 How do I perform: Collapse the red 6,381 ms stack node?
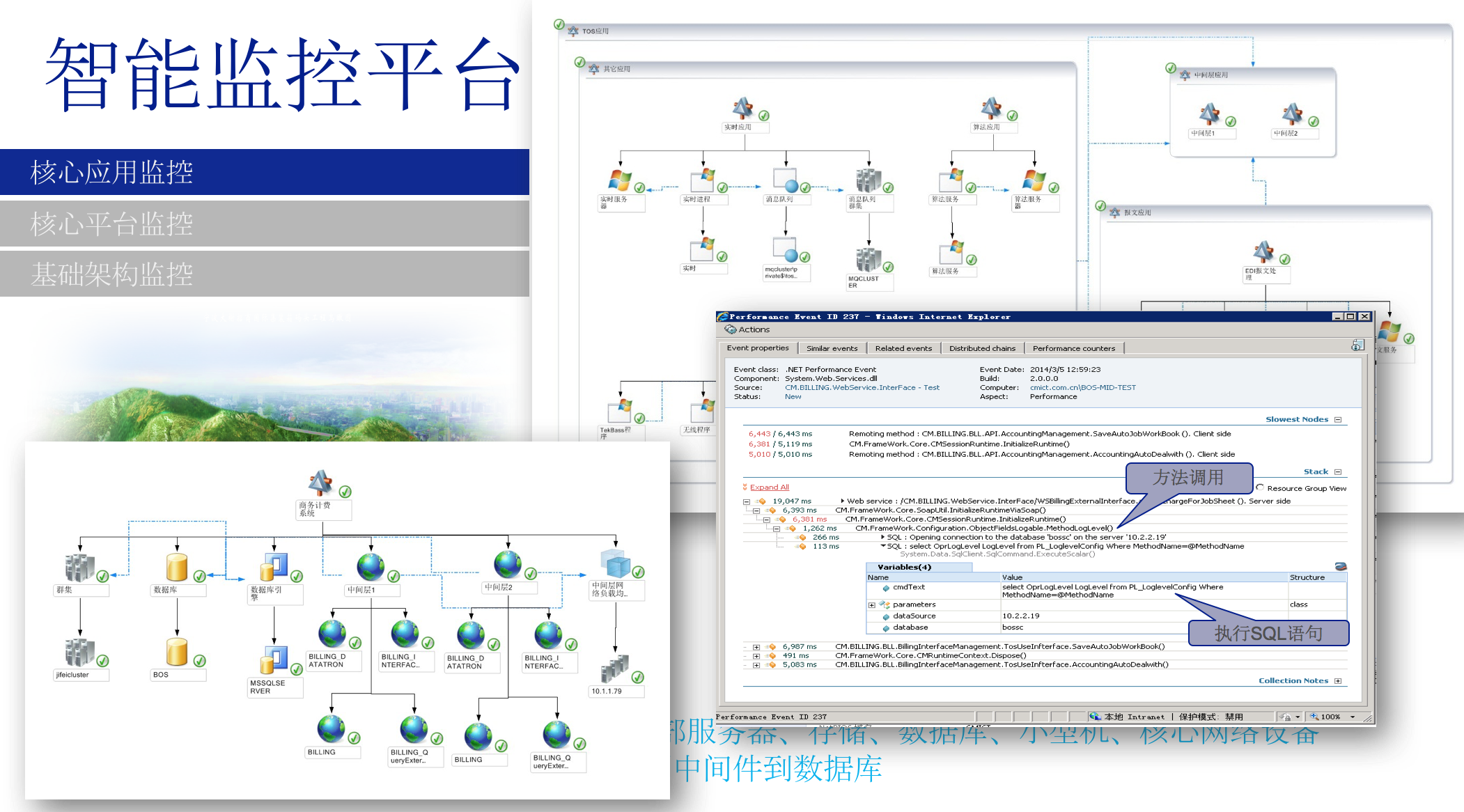pyautogui.click(x=766, y=520)
